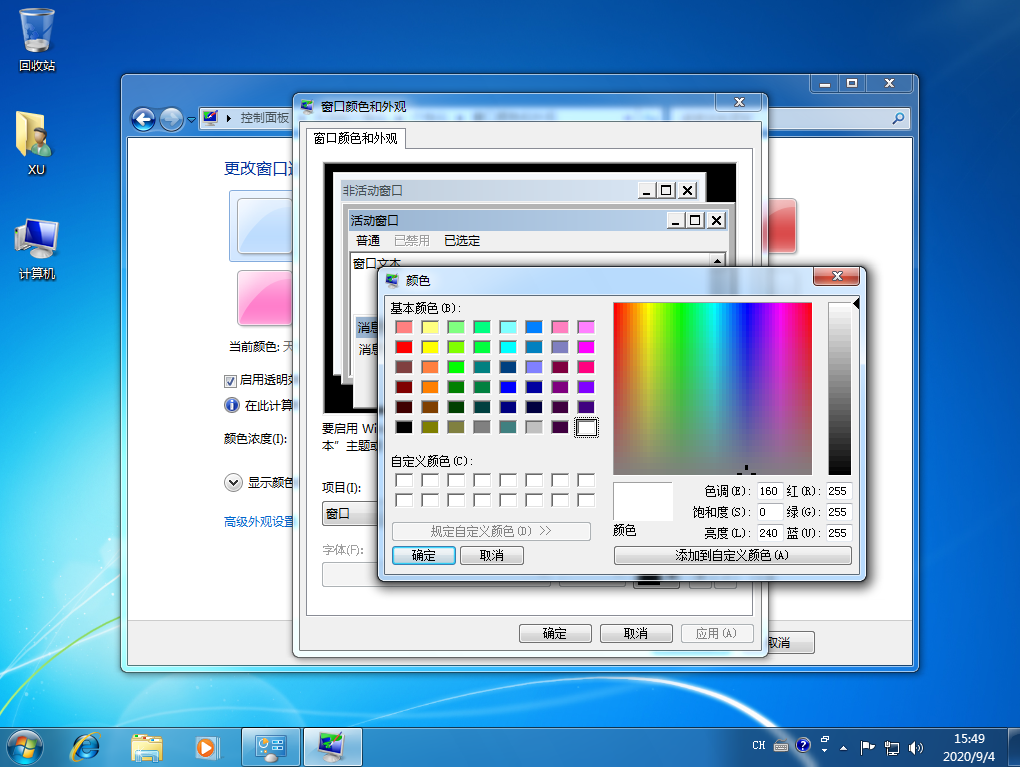
Task: Click the 控制面板 breadcrumb arrow in the address bar
Action: click(229, 119)
